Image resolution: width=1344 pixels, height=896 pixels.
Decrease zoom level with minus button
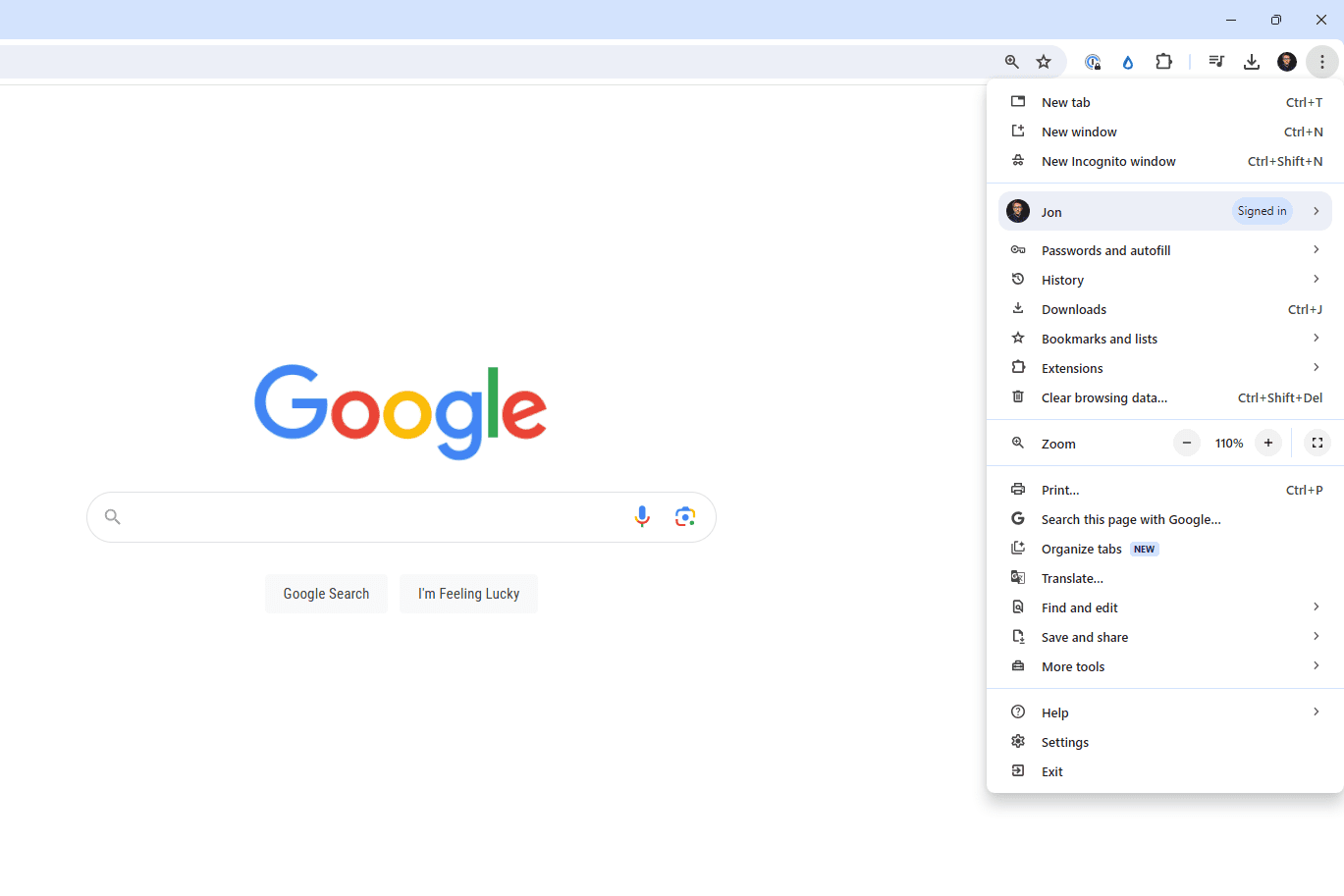(x=1187, y=444)
